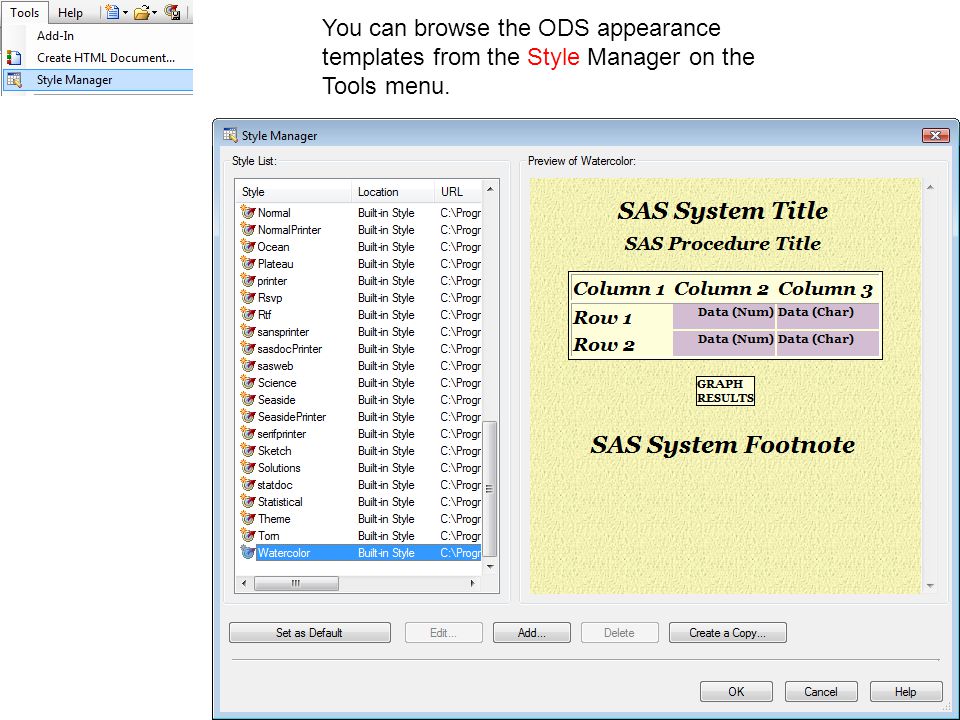The width and height of the screenshot is (960, 720).
Task: Click the server connection toolbar icon
Action: point(172,12)
